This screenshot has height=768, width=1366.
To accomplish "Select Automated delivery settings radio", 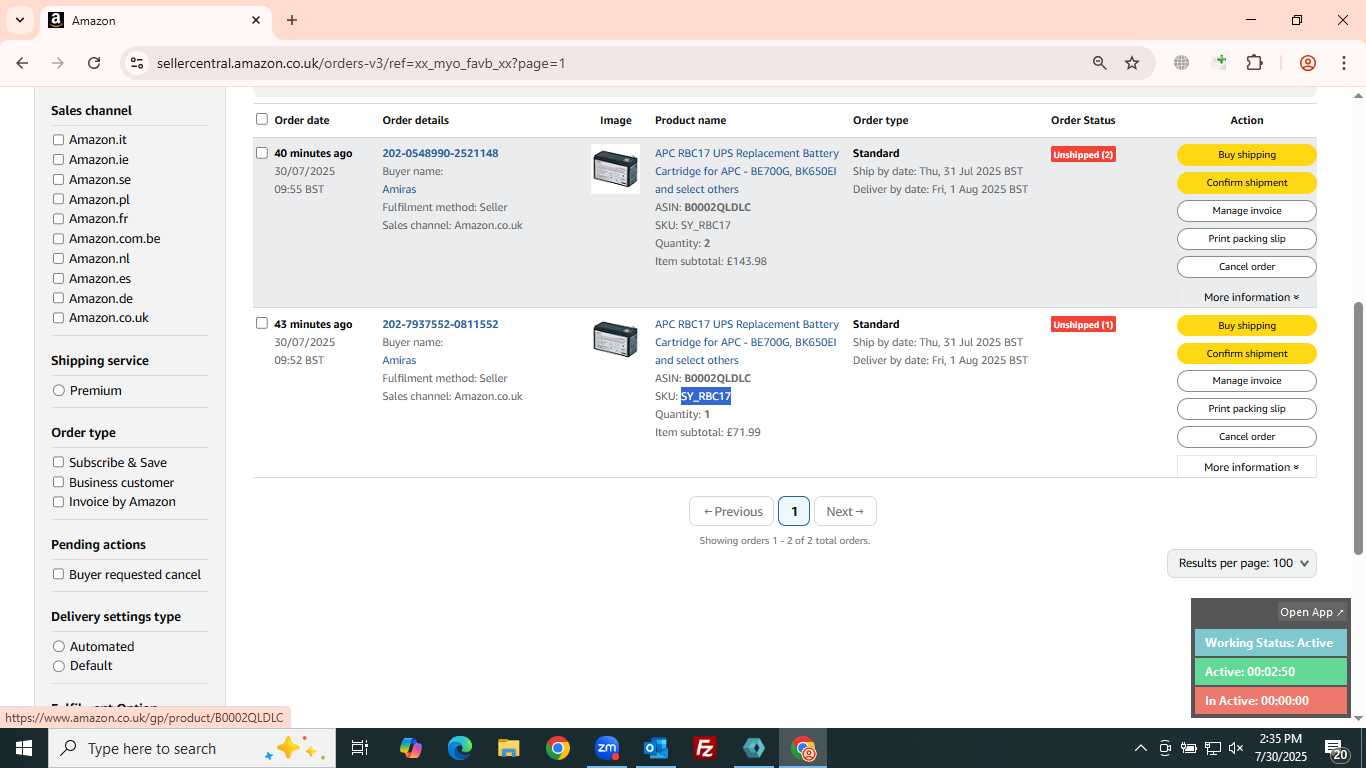I will click(59, 647).
